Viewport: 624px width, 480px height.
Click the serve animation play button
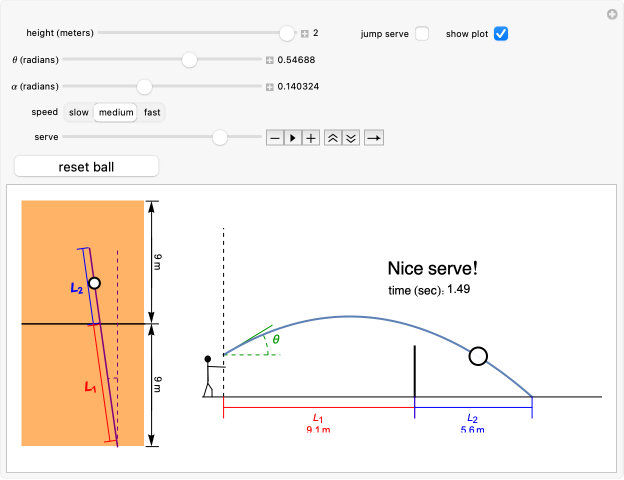click(x=293, y=138)
